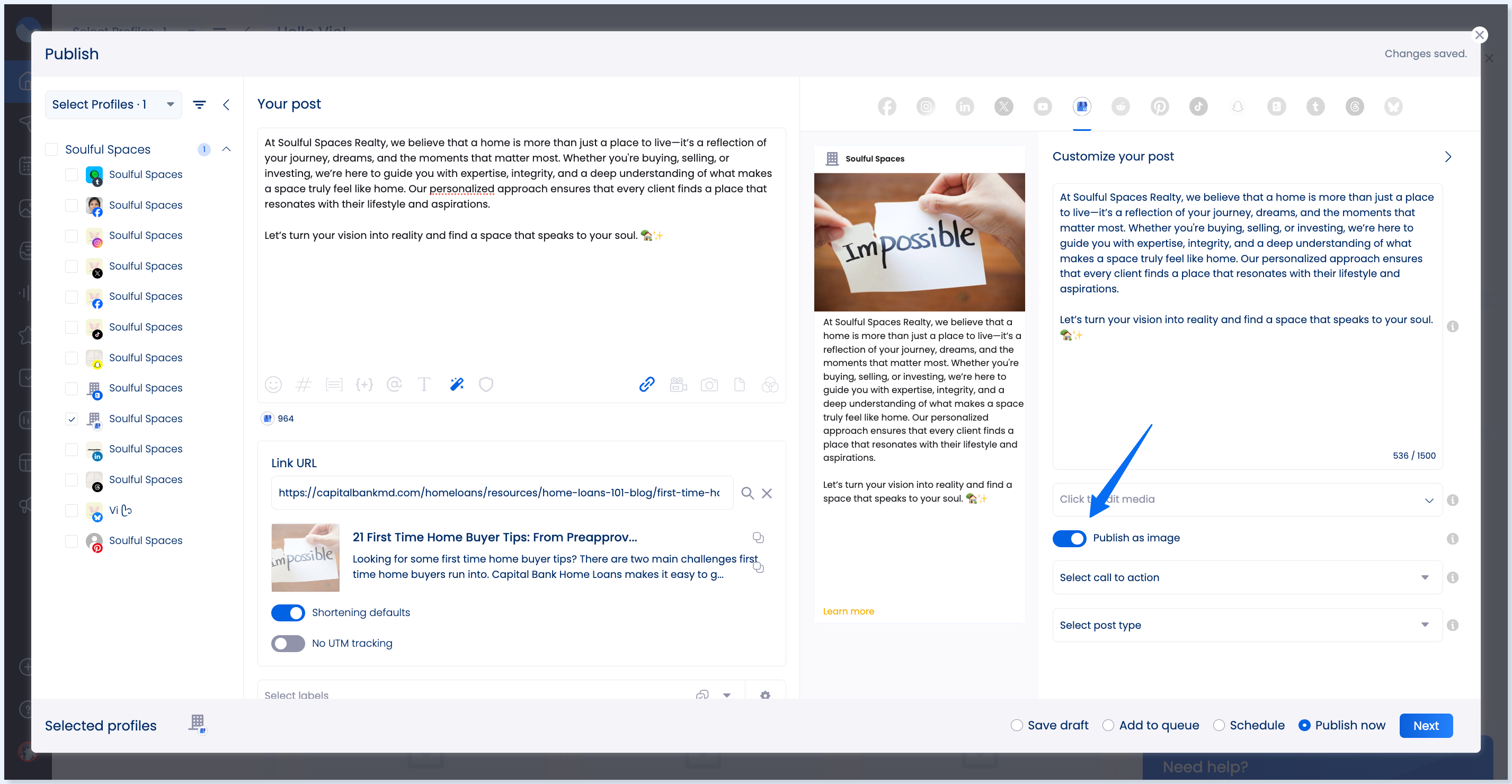The image size is (1512, 784).
Task: Switch to the YouTube preview tab
Action: click(1043, 106)
